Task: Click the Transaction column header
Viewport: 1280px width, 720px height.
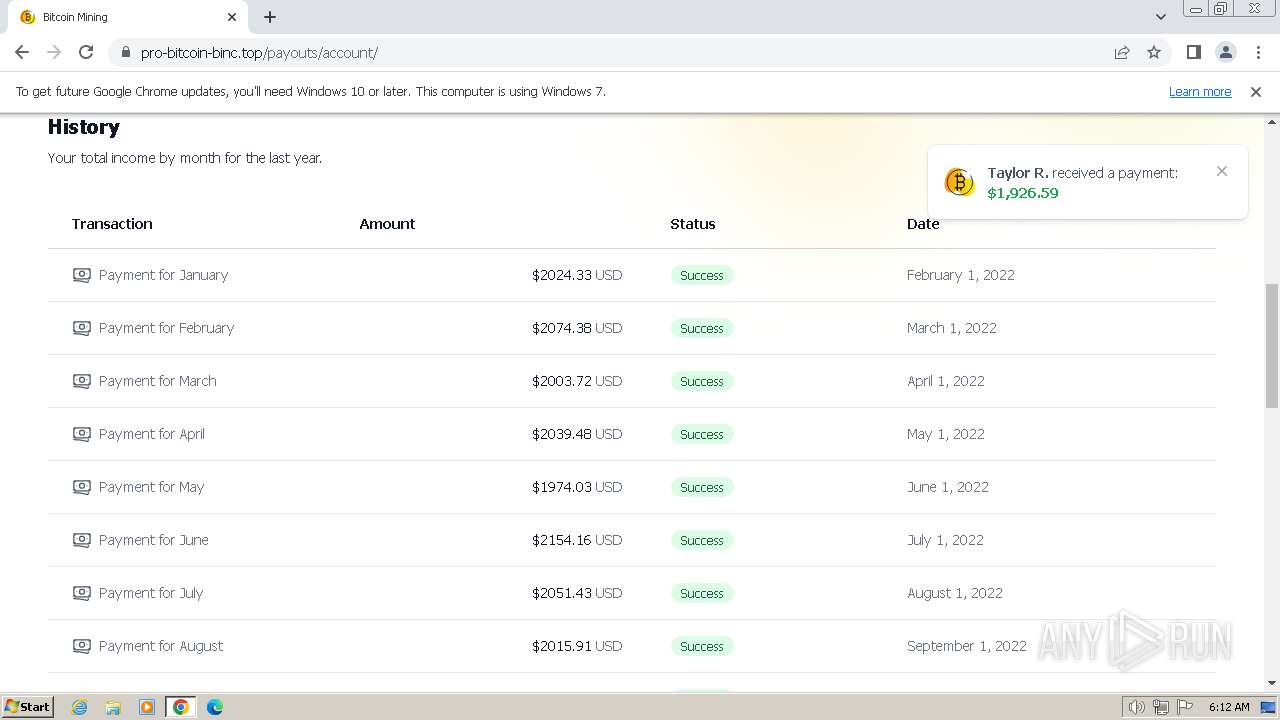Action: [112, 224]
